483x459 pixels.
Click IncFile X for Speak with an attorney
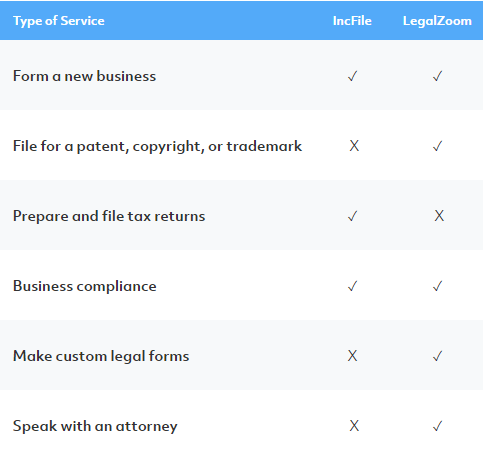(354, 426)
